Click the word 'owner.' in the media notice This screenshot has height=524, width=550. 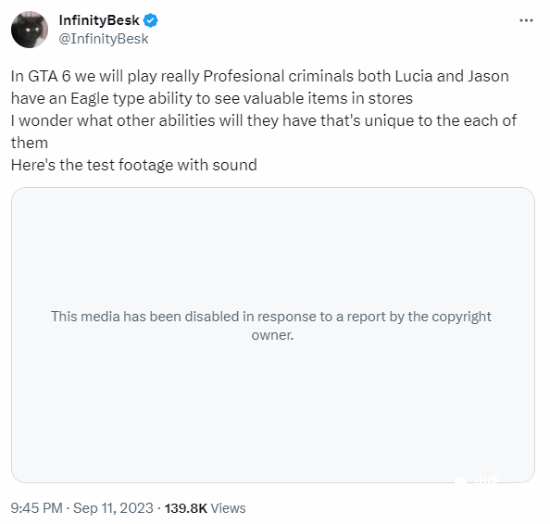click(273, 335)
